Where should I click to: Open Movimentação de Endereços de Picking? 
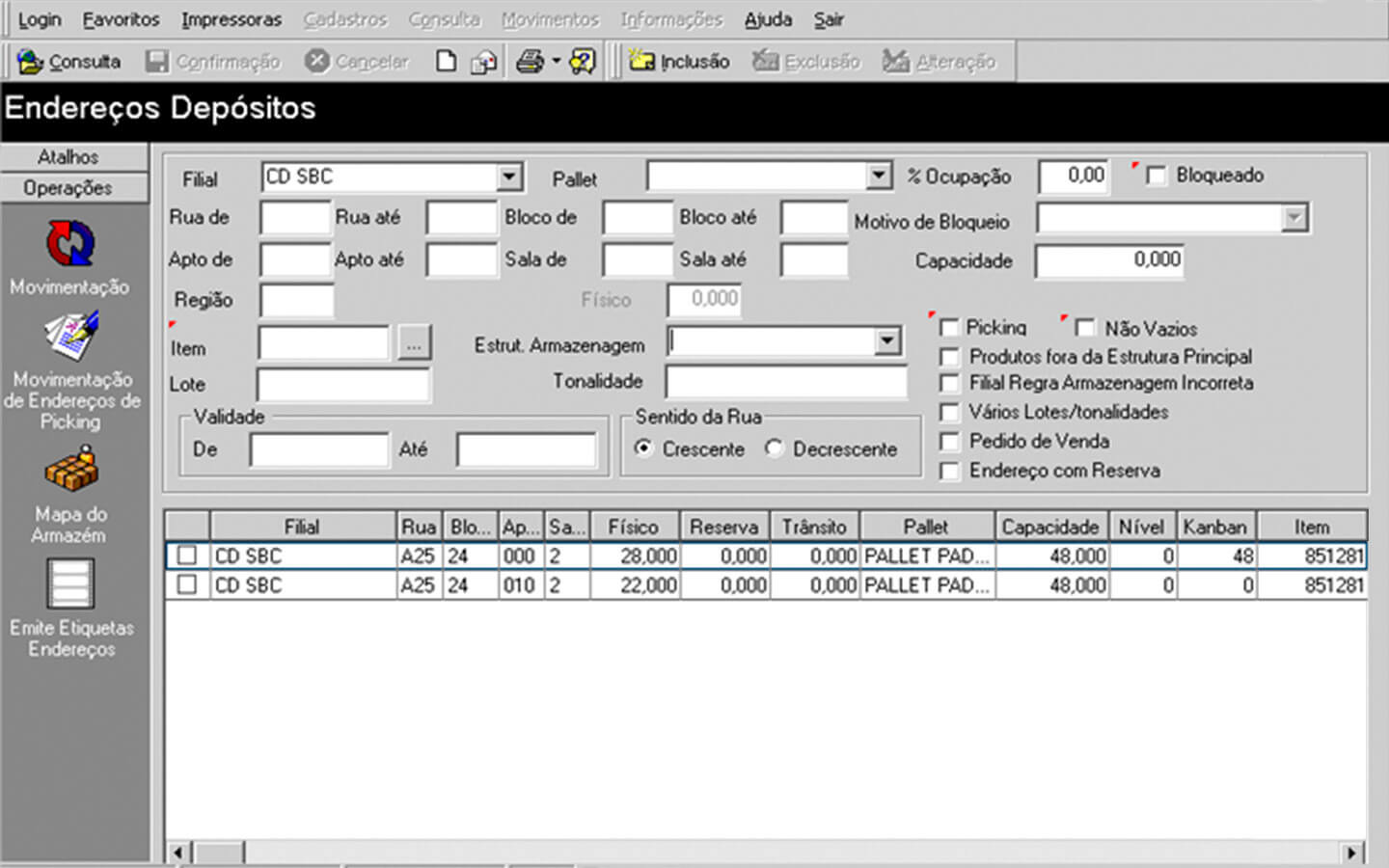coord(70,338)
